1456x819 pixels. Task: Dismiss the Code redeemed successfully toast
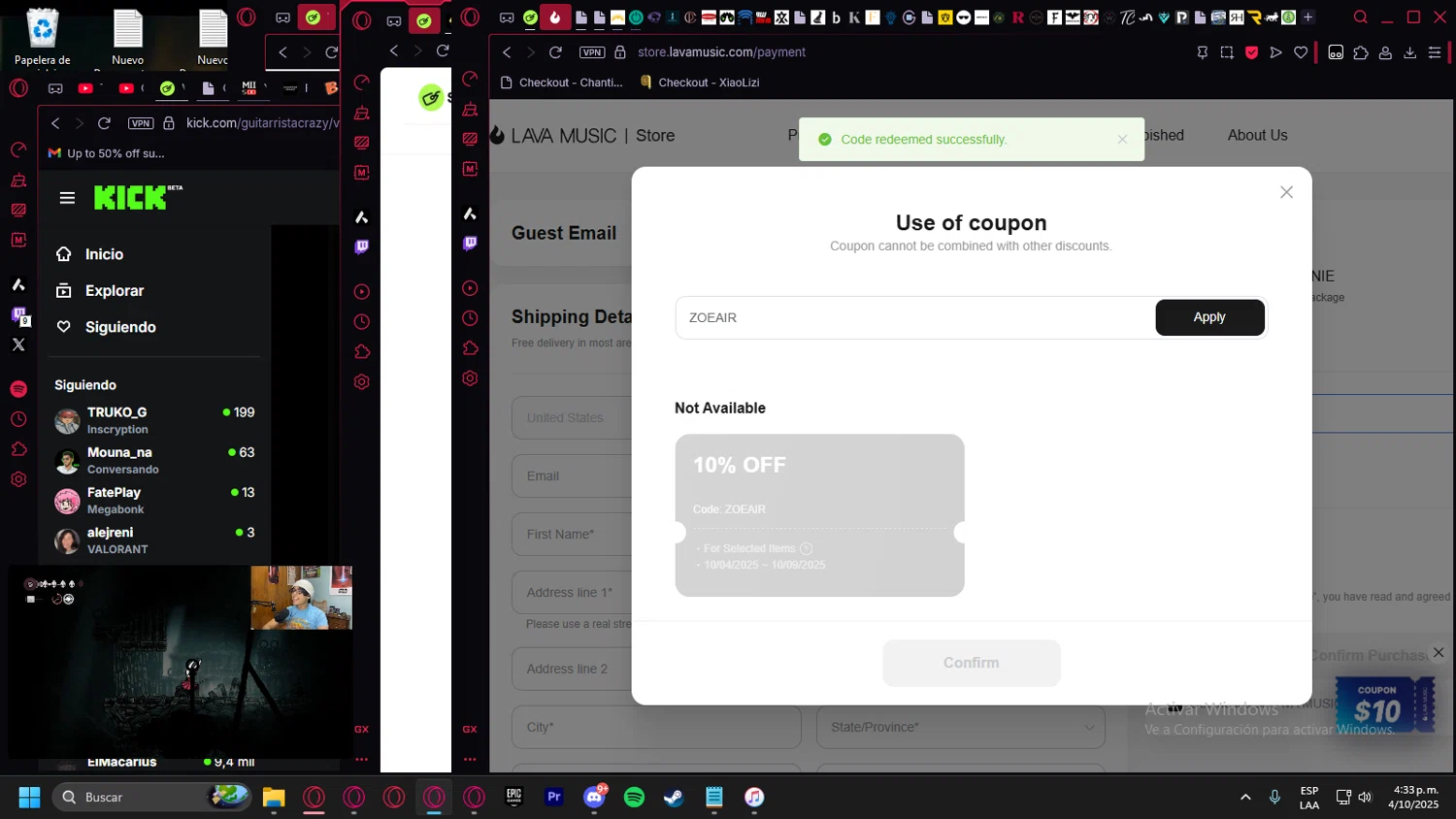click(1122, 140)
